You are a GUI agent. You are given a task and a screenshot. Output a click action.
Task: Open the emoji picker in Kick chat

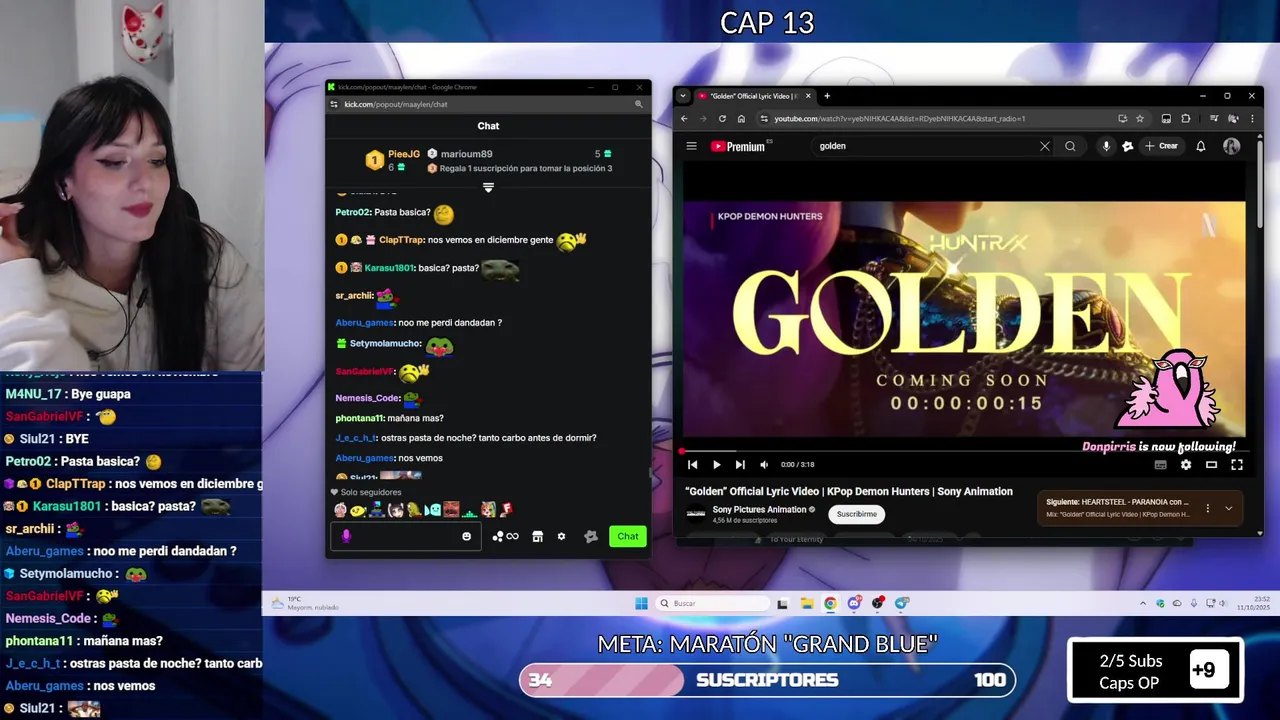click(466, 536)
